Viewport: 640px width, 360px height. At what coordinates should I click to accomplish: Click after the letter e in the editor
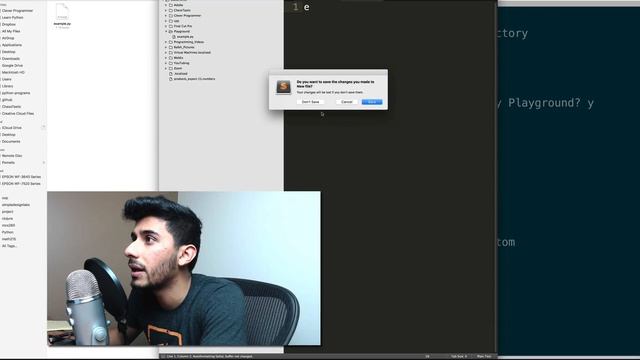coord(310,7)
